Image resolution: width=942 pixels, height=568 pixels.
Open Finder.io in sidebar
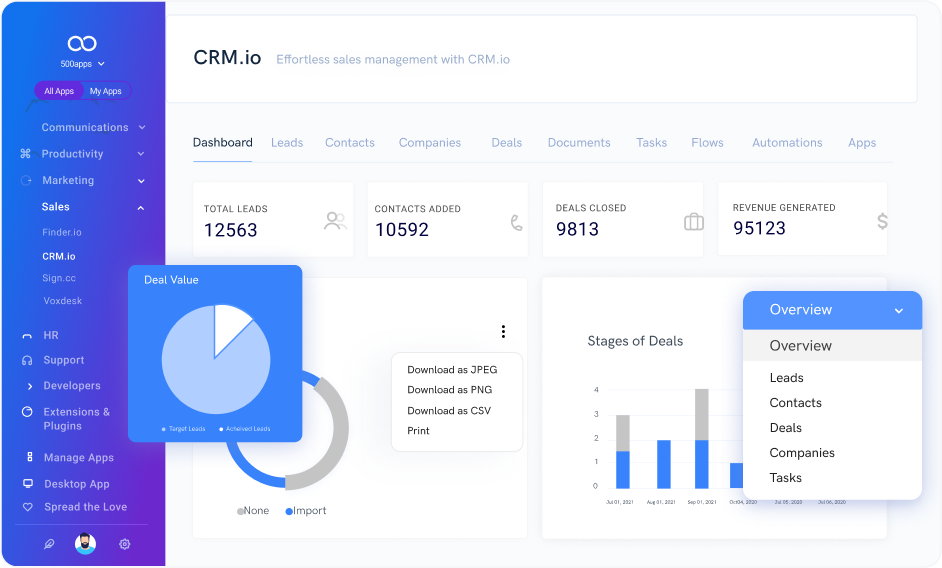(x=62, y=232)
